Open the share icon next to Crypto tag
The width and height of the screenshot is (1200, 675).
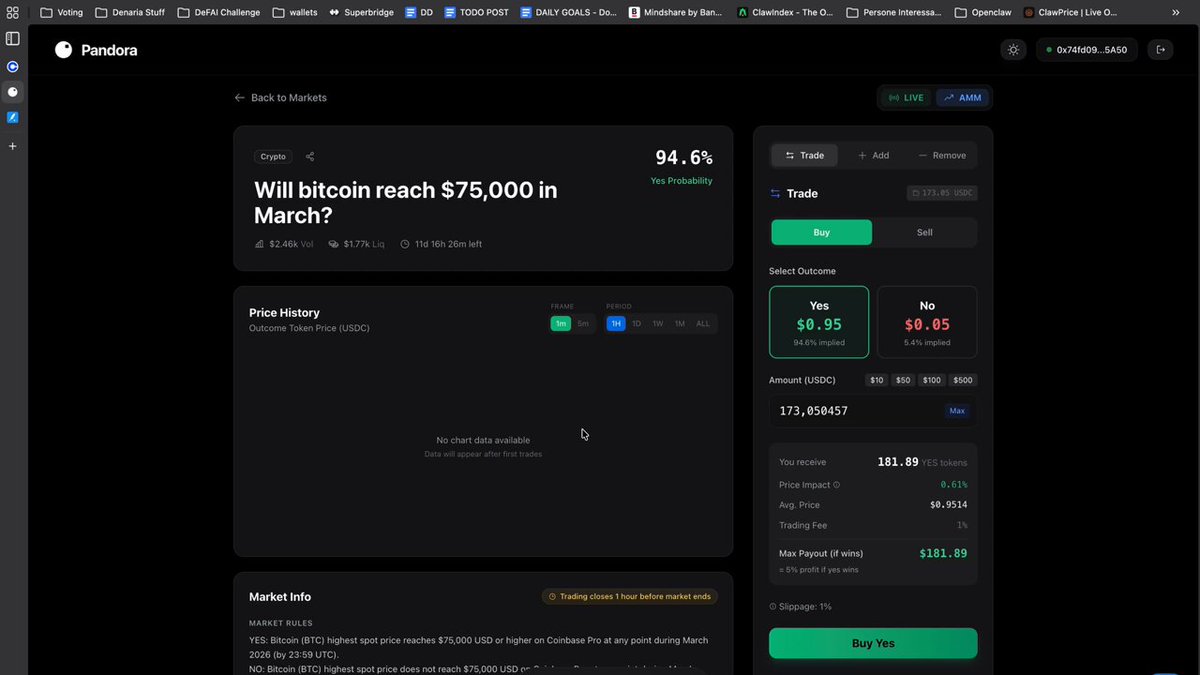(309, 156)
